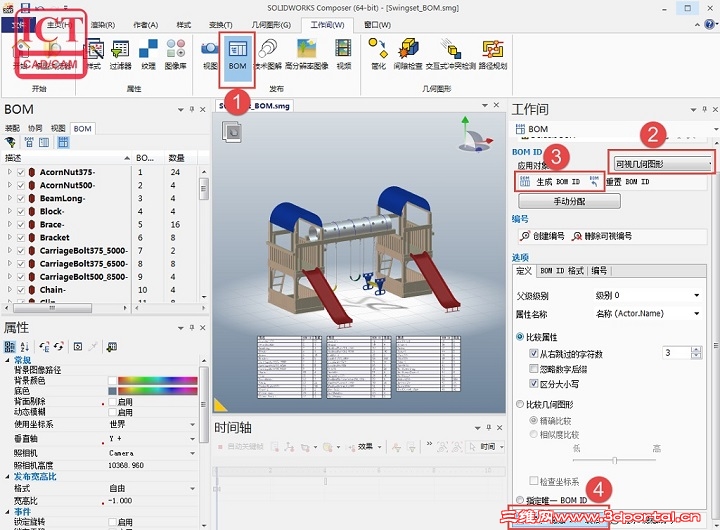This screenshot has width=720, height=530.
Task: Click the 手动分配 button
Action: click(x=569, y=201)
